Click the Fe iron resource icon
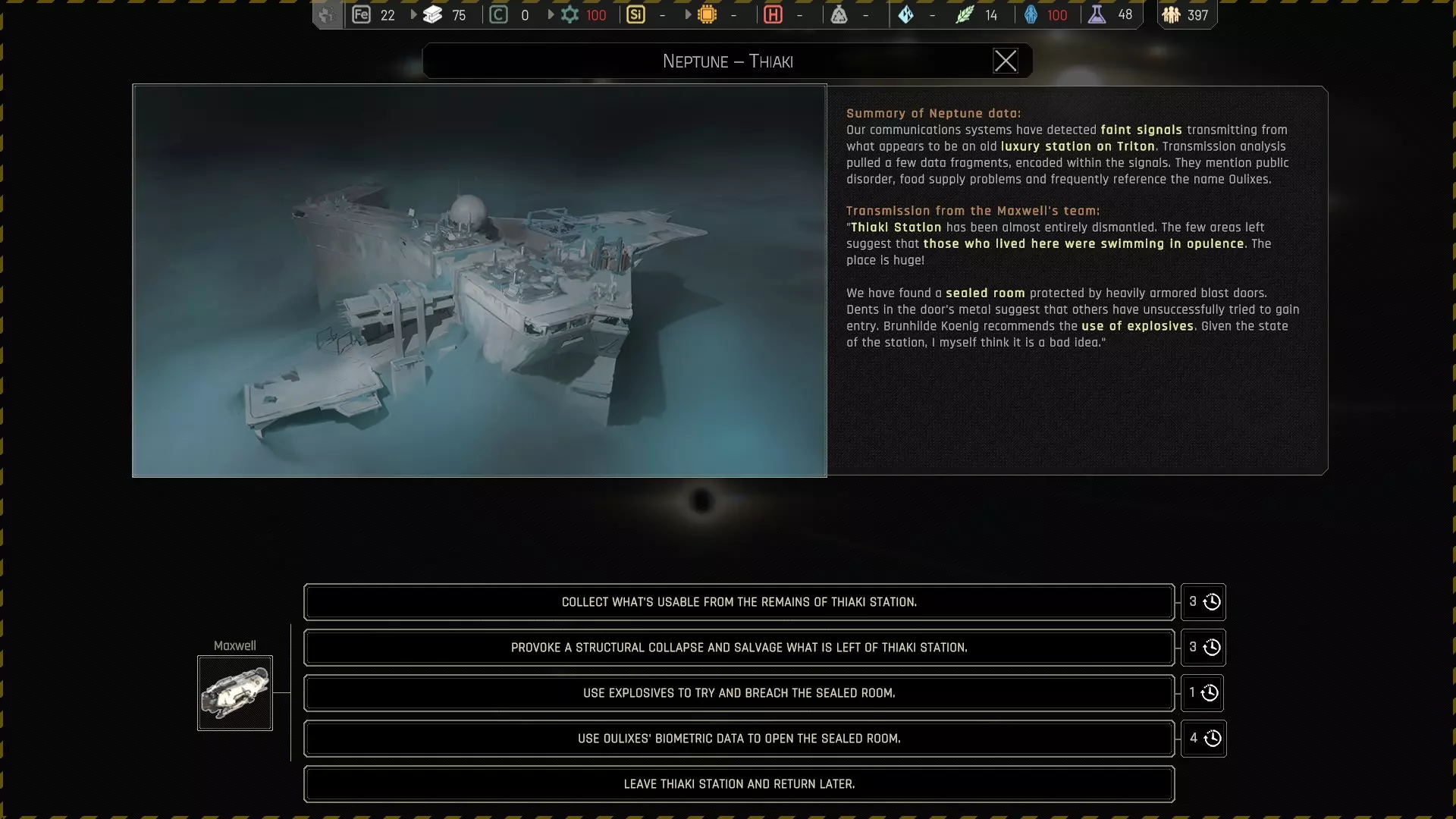1456x819 pixels. 362,14
